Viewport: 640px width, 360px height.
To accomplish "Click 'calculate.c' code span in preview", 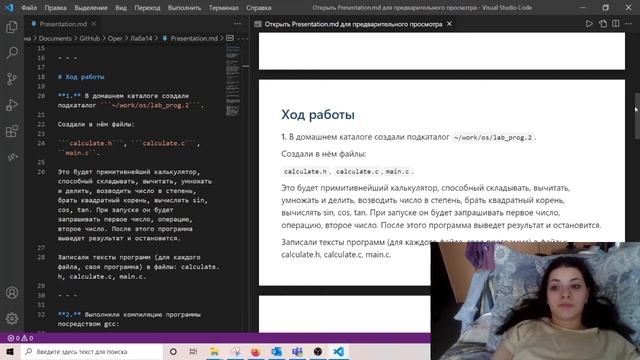I will pyautogui.click(x=357, y=171).
